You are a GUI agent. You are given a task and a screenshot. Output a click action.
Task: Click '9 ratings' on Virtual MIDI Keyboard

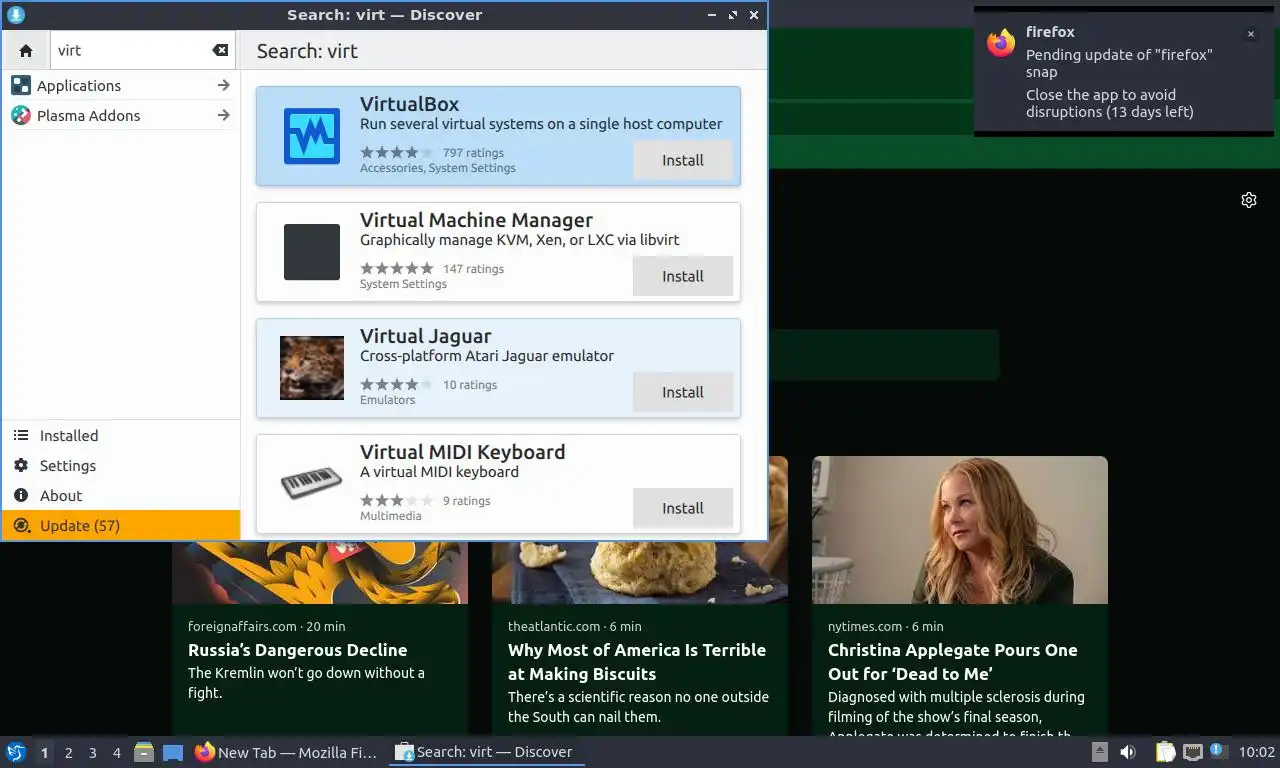click(x=467, y=501)
